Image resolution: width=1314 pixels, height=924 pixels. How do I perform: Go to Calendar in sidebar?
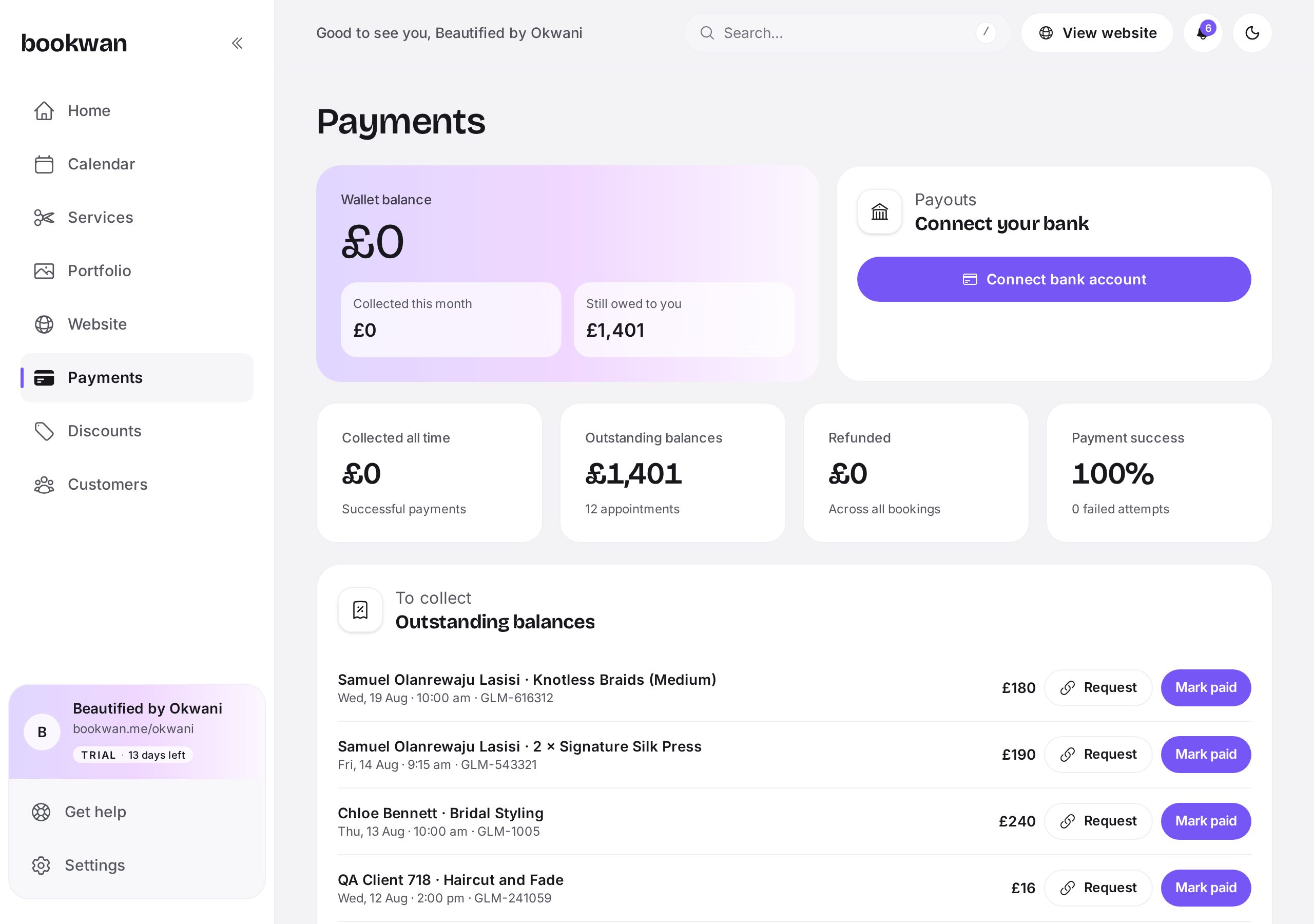137,164
